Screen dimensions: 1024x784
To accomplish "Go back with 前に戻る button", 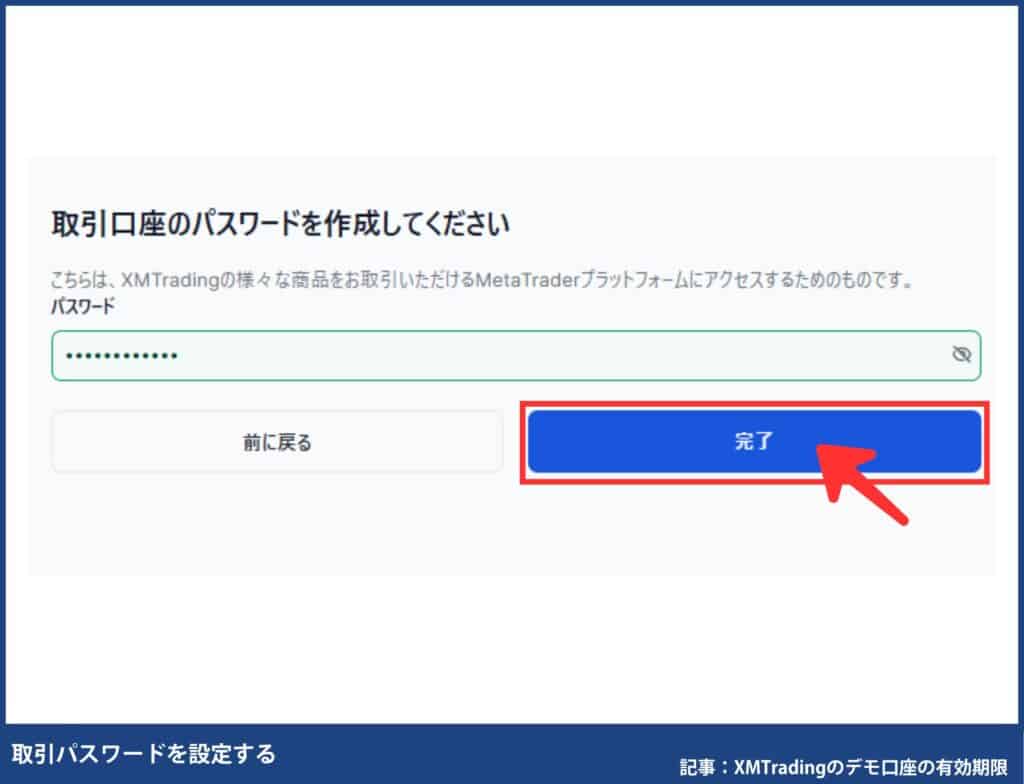I will 277,442.
